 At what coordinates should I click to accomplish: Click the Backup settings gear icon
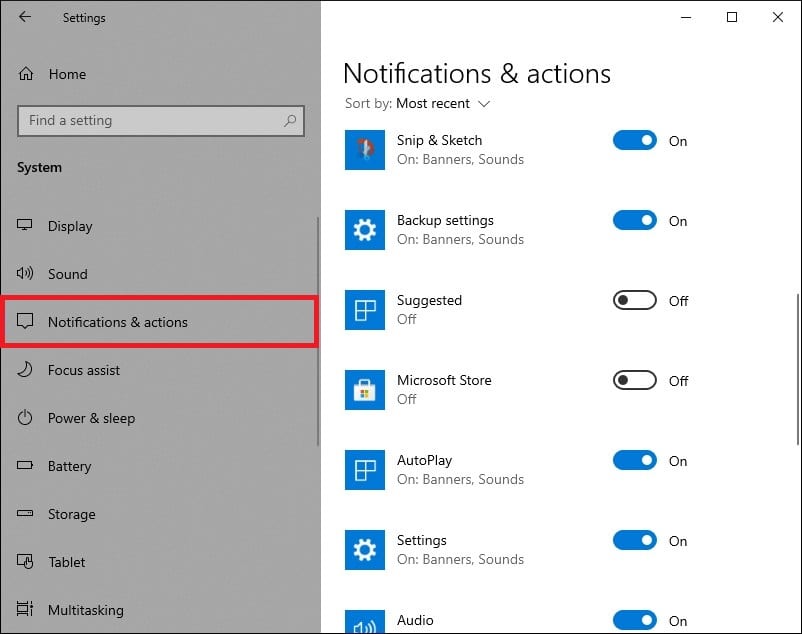click(365, 230)
